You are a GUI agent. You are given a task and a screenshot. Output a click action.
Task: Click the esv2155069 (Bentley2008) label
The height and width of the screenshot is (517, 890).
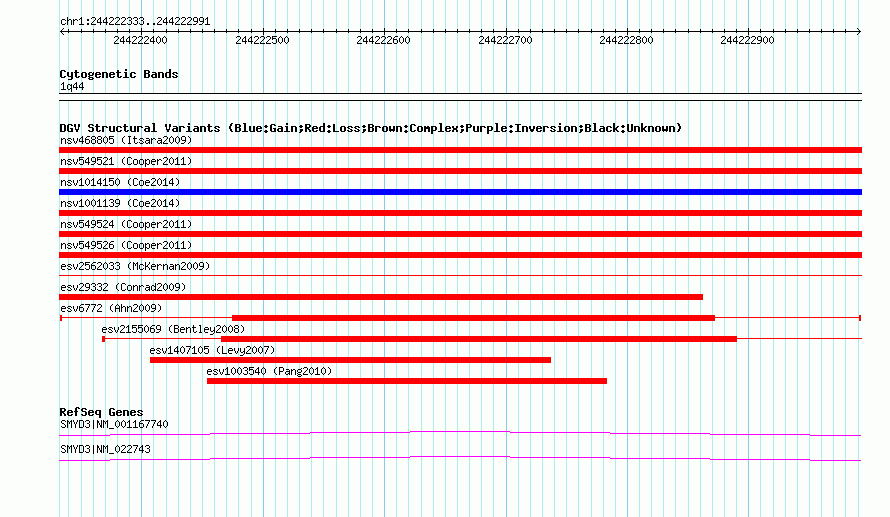click(x=173, y=329)
